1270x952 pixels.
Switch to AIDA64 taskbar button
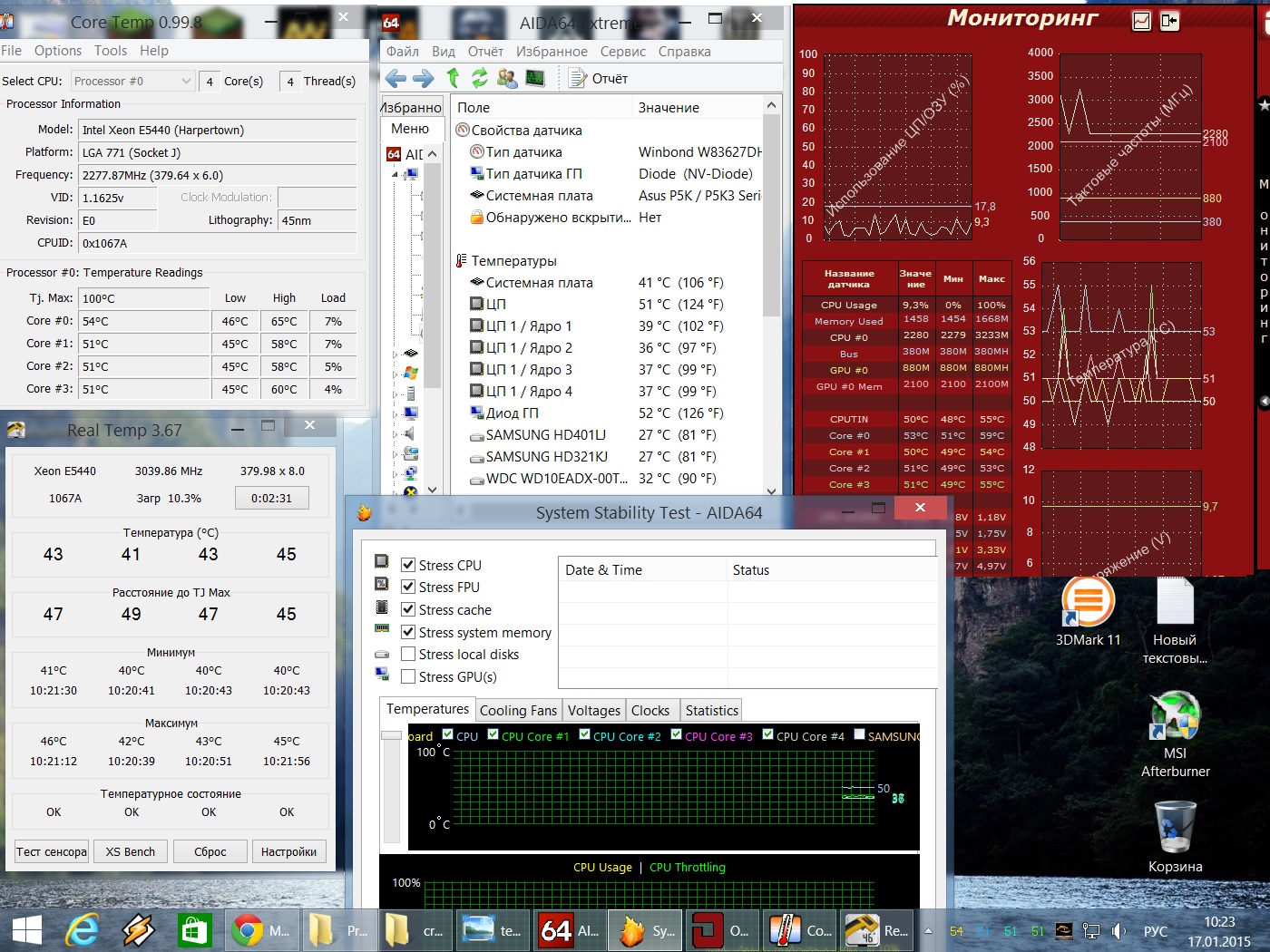point(570,930)
